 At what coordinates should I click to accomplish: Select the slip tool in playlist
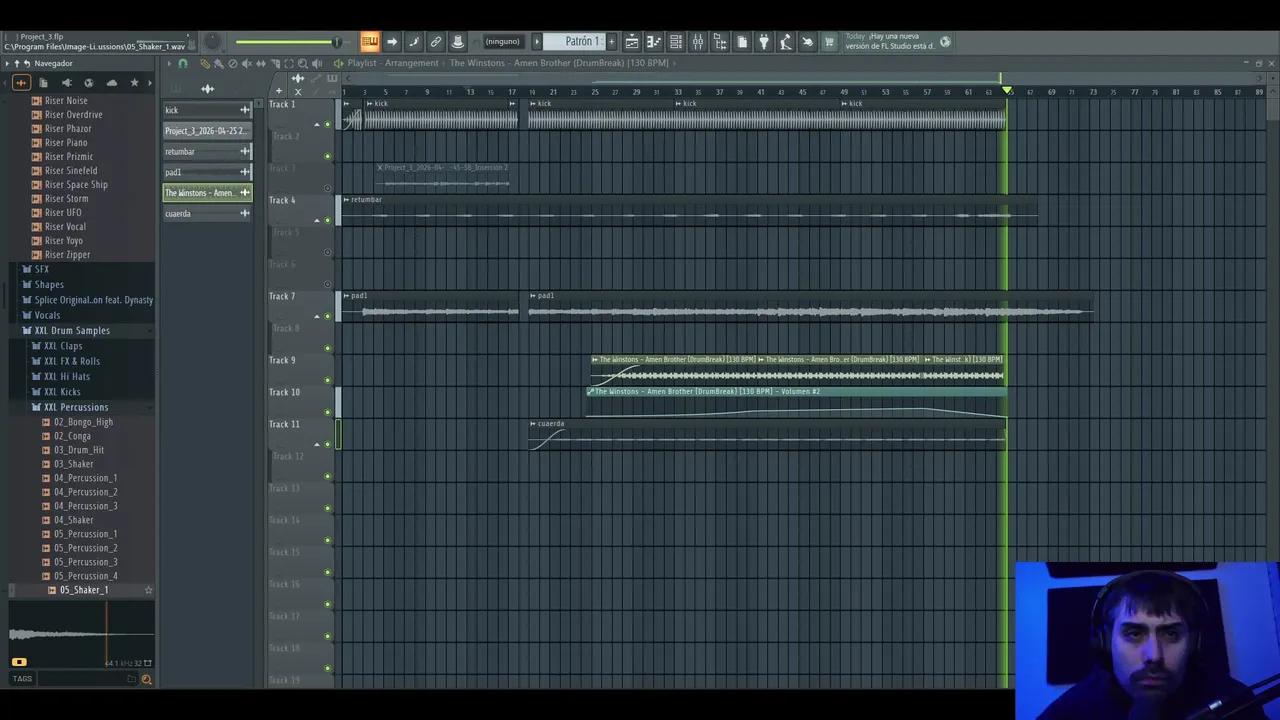coord(261,63)
